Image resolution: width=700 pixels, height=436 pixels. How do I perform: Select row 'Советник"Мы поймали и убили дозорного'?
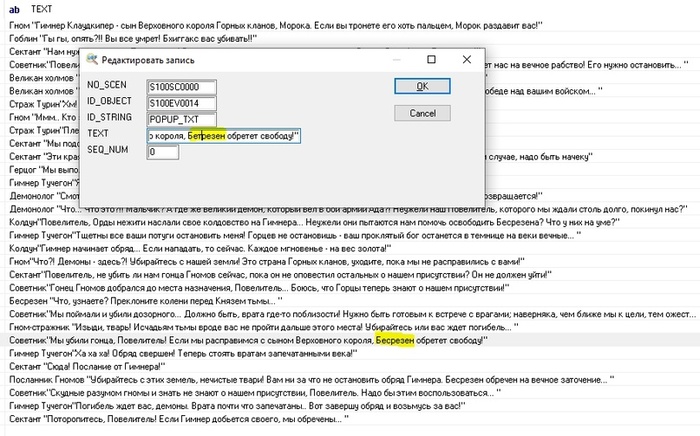350,314
